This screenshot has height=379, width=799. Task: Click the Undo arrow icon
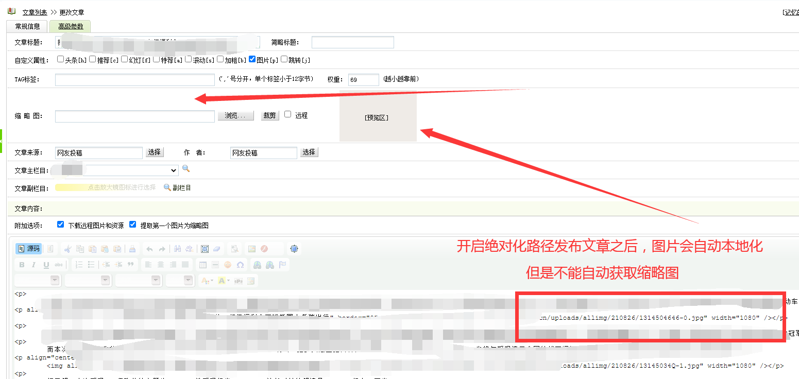coord(149,249)
